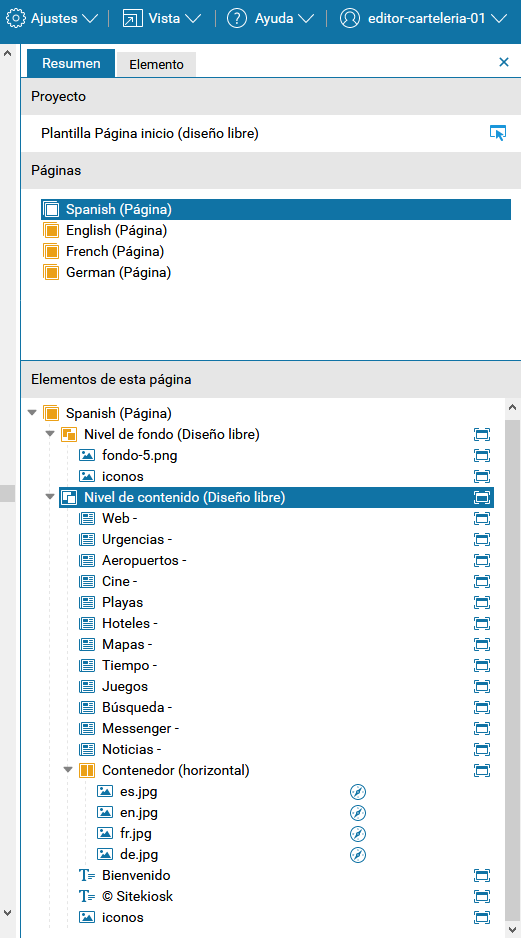Image resolution: width=521 pixels, height=938 pixels.
Task: Click the elements list scrollbar down arrow
Action: pos(512,929)
